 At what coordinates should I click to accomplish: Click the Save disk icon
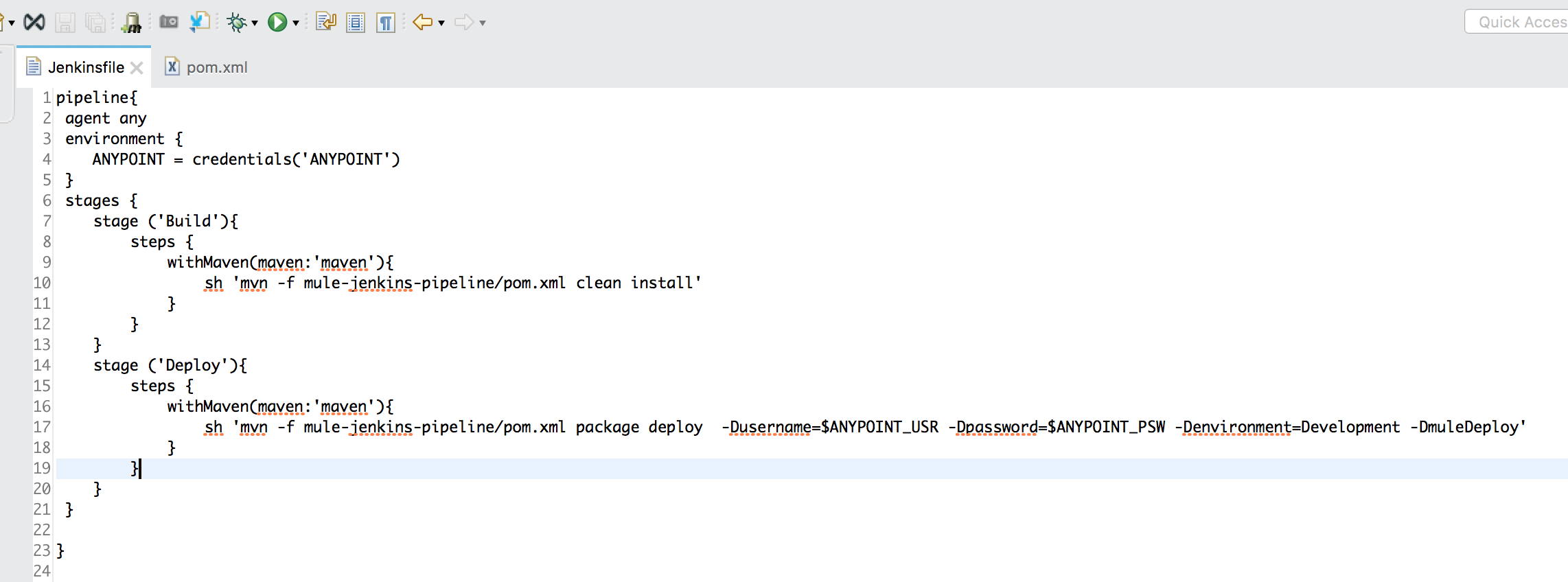65,23
